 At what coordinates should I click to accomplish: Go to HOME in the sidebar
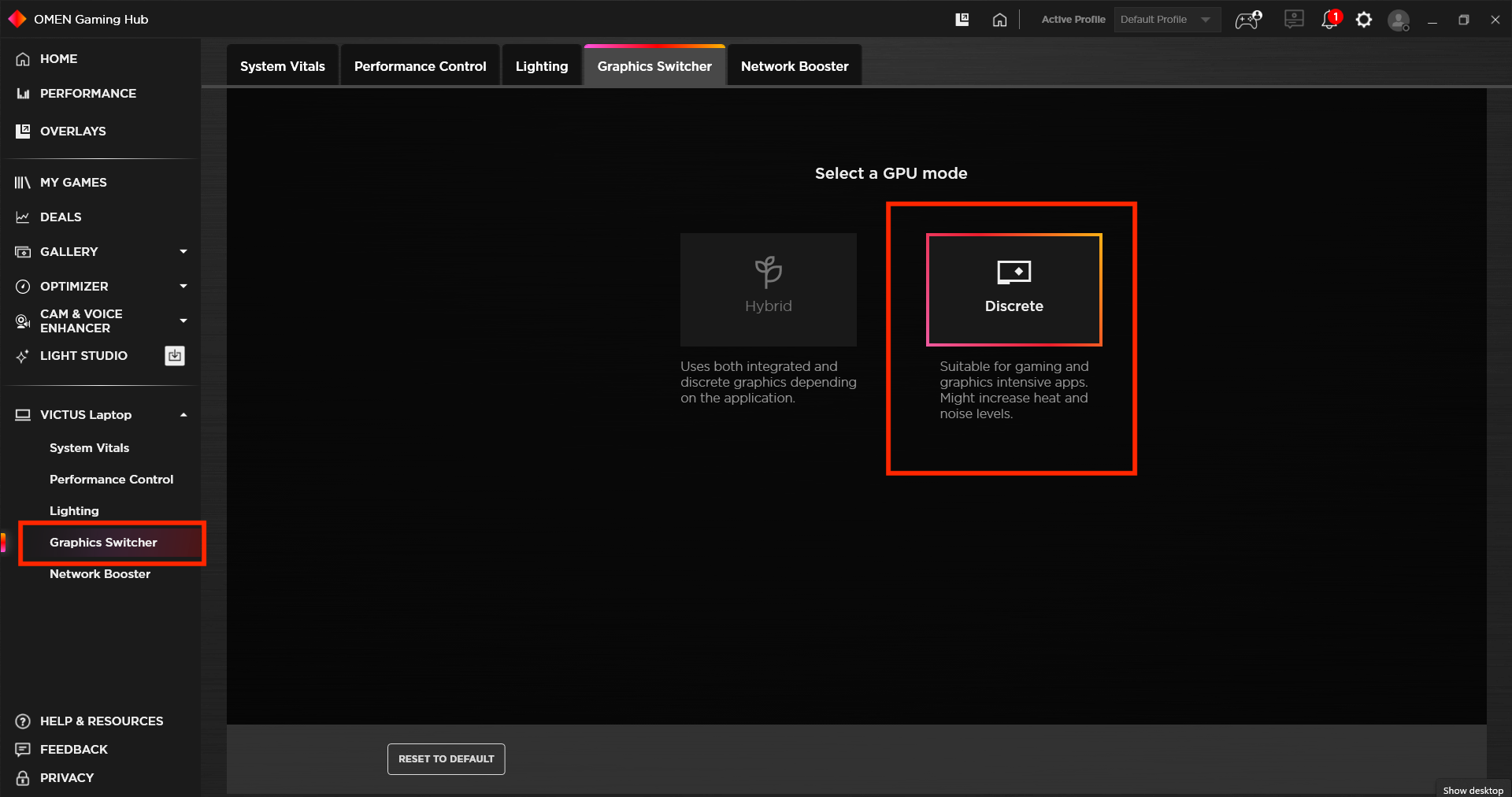pyautogui.click(x=59, y=59)
